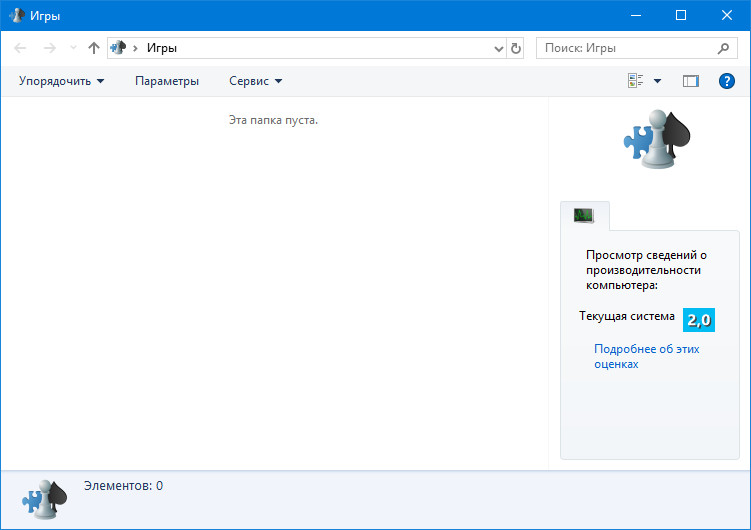Click the Текущая система label
Screen dimensions: 751x530
(626, 316)
